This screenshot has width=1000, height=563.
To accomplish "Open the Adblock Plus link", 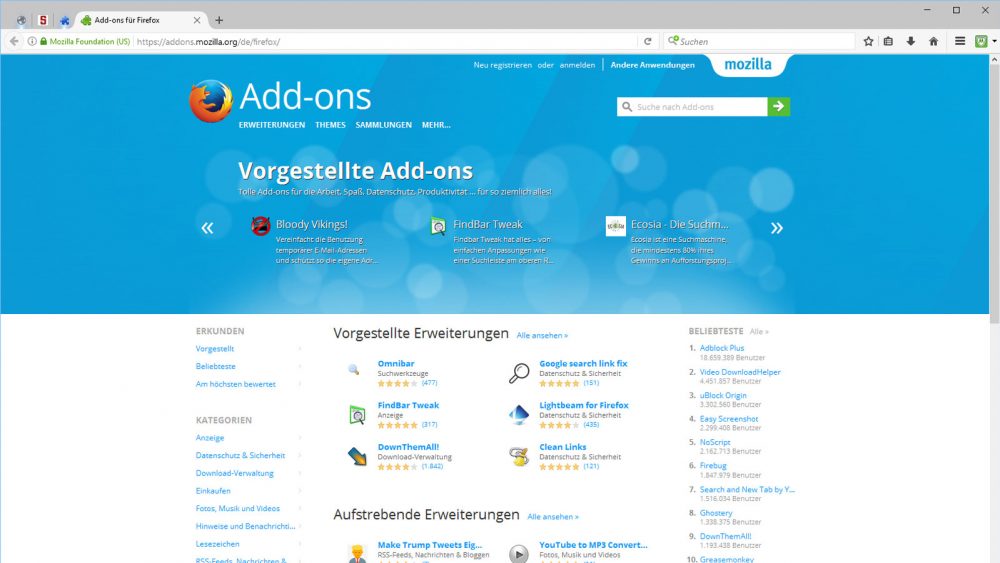I will click(722, 348).
